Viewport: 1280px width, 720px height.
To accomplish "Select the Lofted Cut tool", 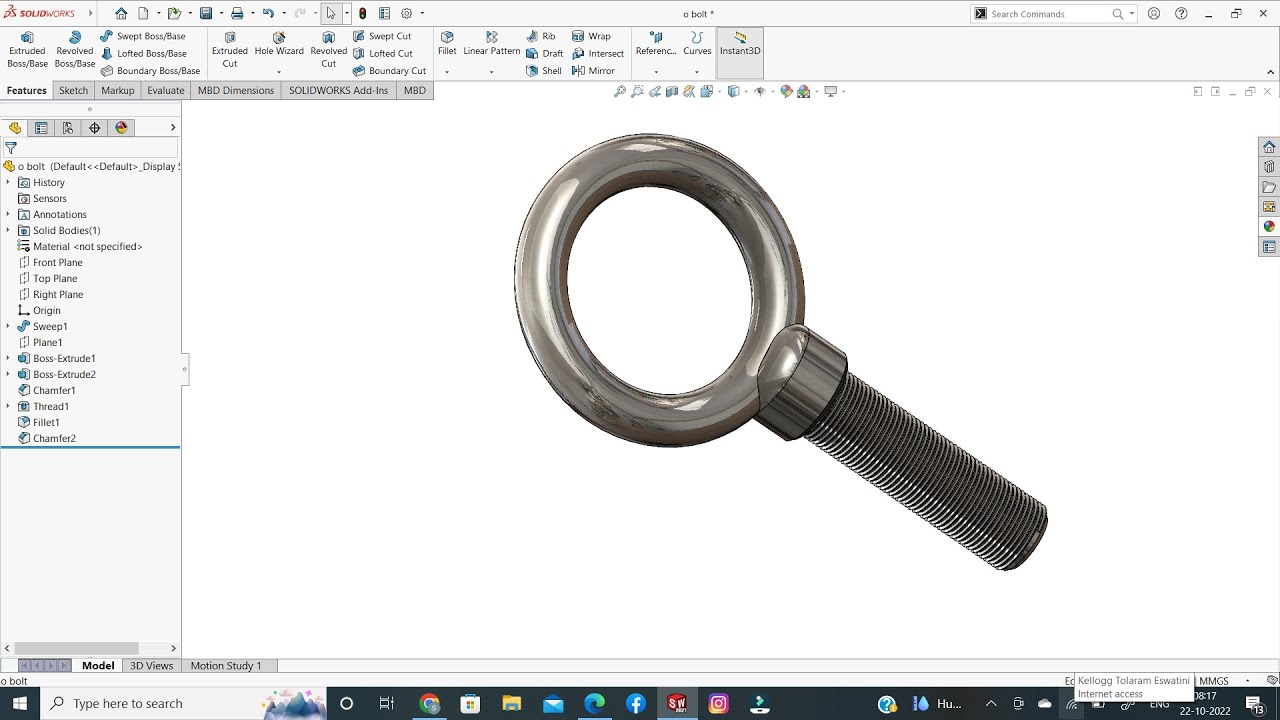I will tap(382, 53).
